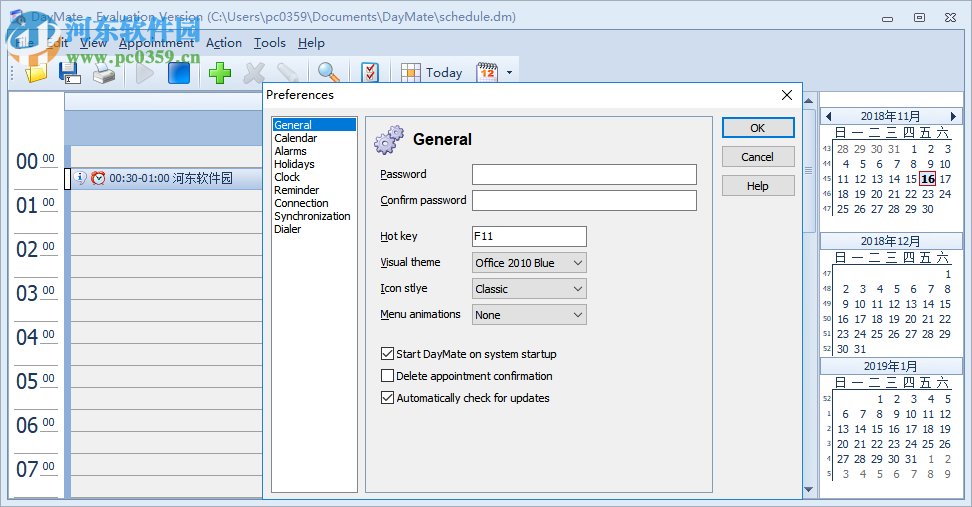Screen dimensions: 972x507
Task: Open the Tools menu
Action: (x=269, y=43)
